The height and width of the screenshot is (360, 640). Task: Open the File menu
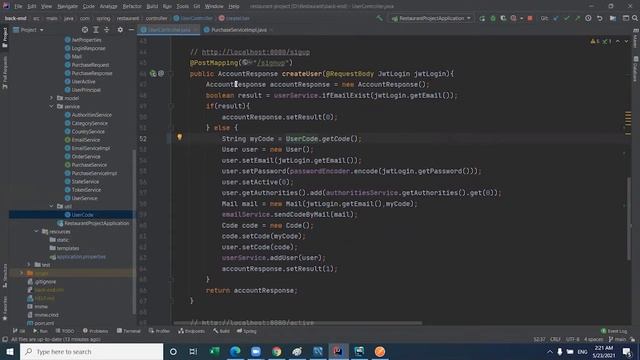(18, 6)
